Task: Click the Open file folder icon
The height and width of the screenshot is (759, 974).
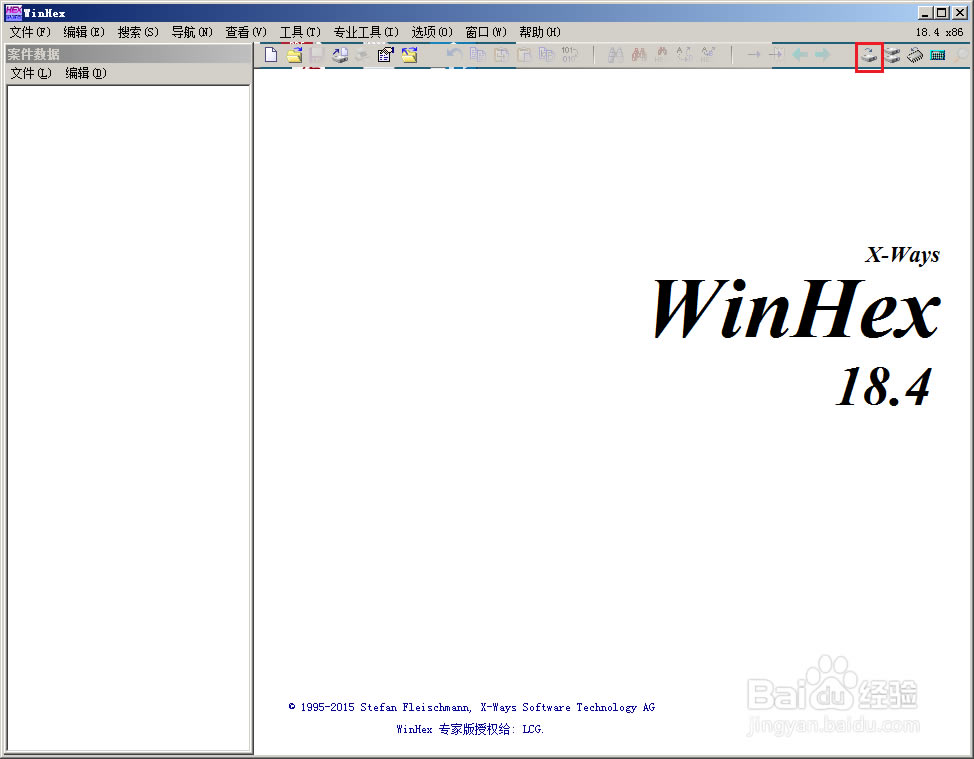Action: click(x=294, y=55)
